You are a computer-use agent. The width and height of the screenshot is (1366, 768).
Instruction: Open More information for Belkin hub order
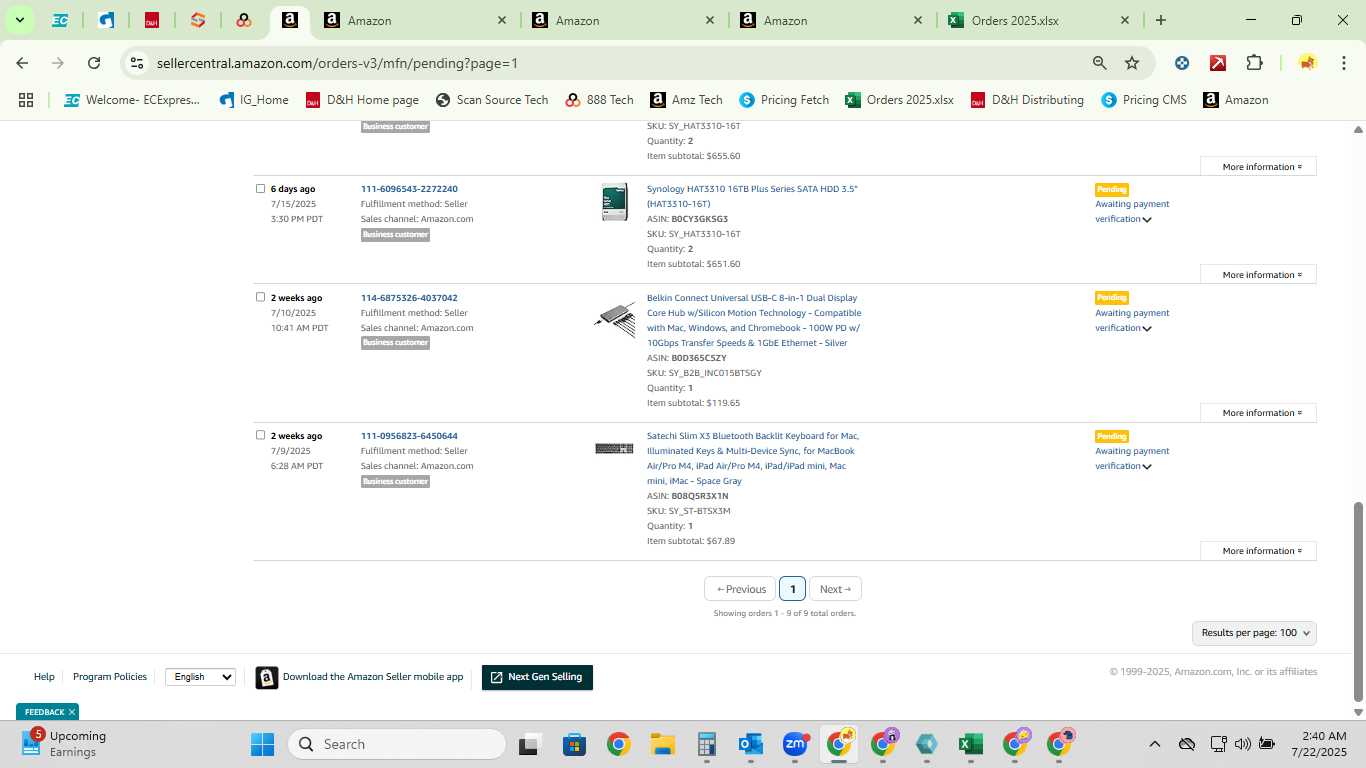[1258, 413]
